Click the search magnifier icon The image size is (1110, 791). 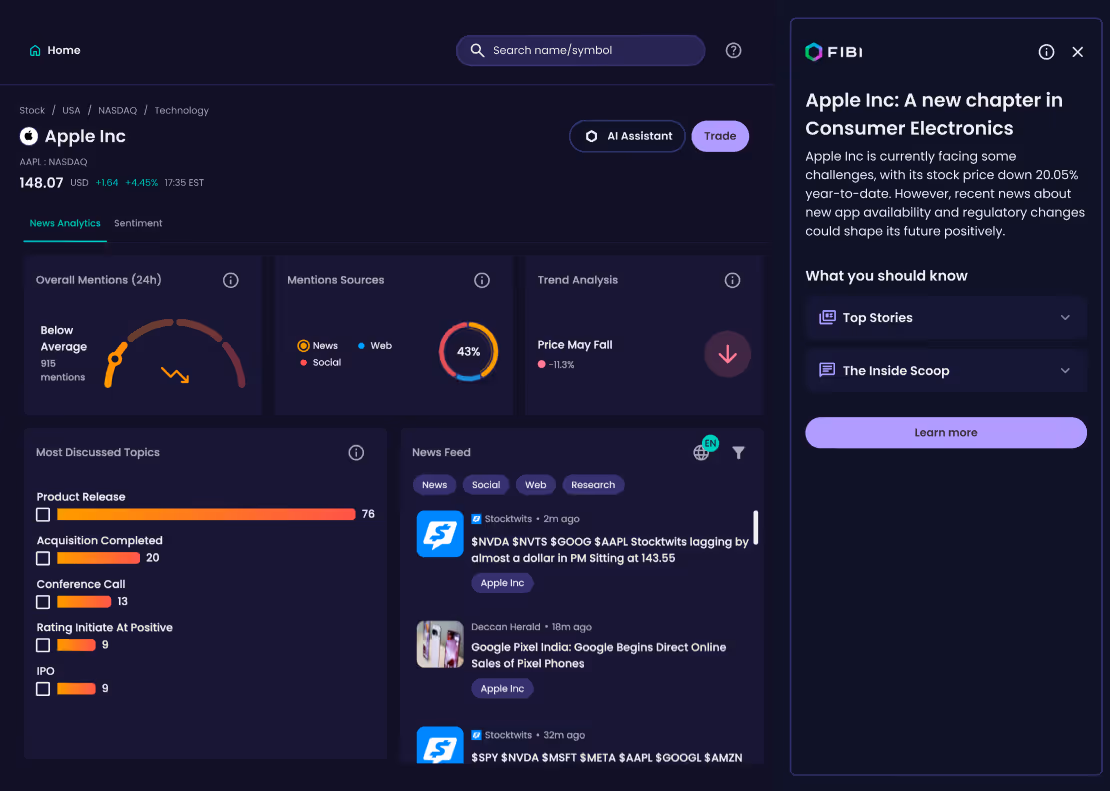(477, 50)
